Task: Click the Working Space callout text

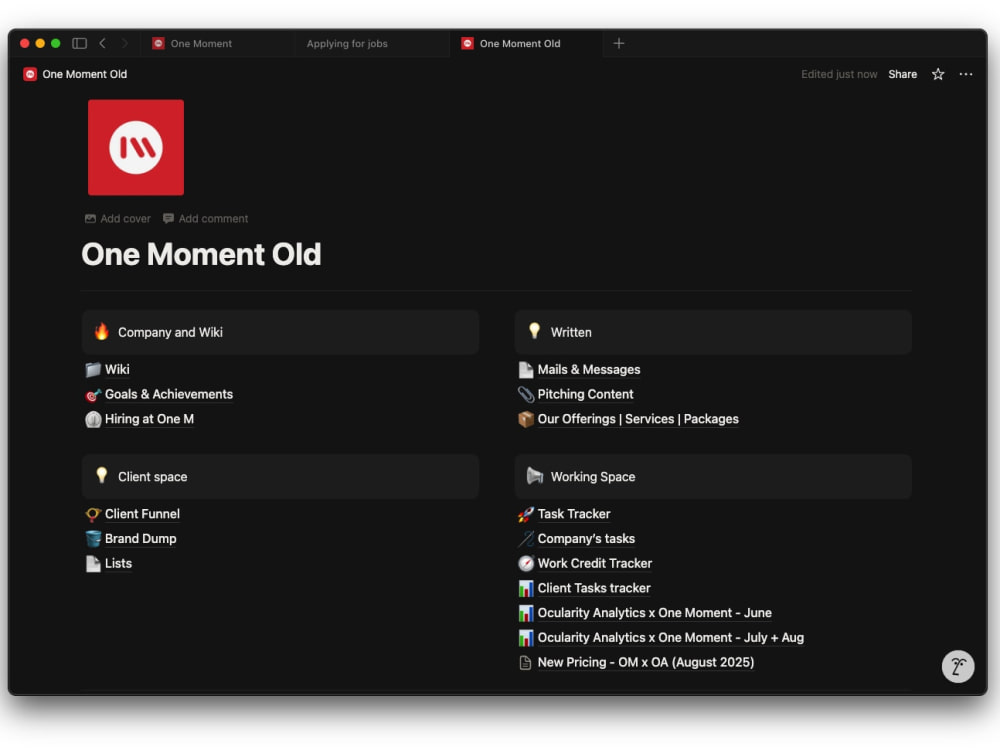Action: pos(593,476)
